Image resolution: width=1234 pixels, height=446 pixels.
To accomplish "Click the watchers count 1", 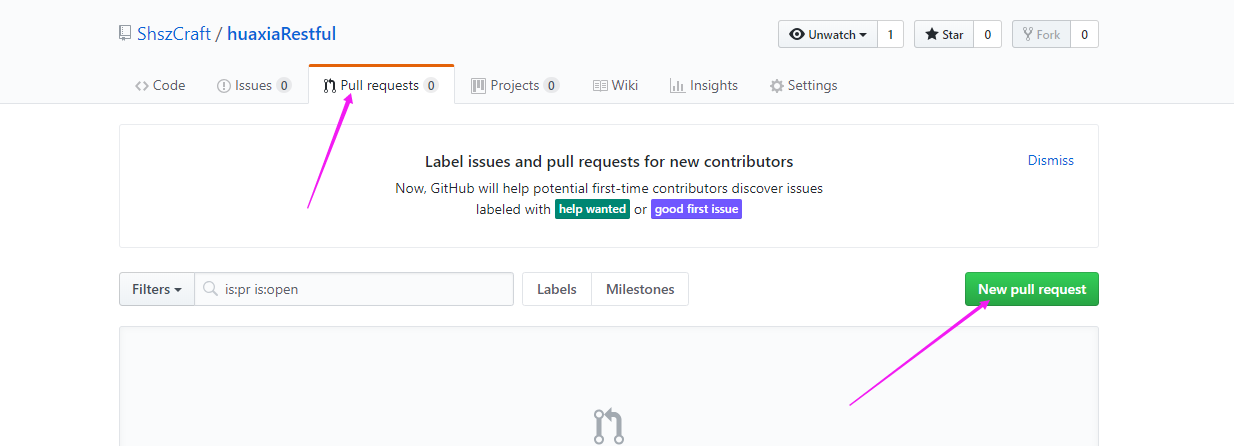I will pos(891,34).
